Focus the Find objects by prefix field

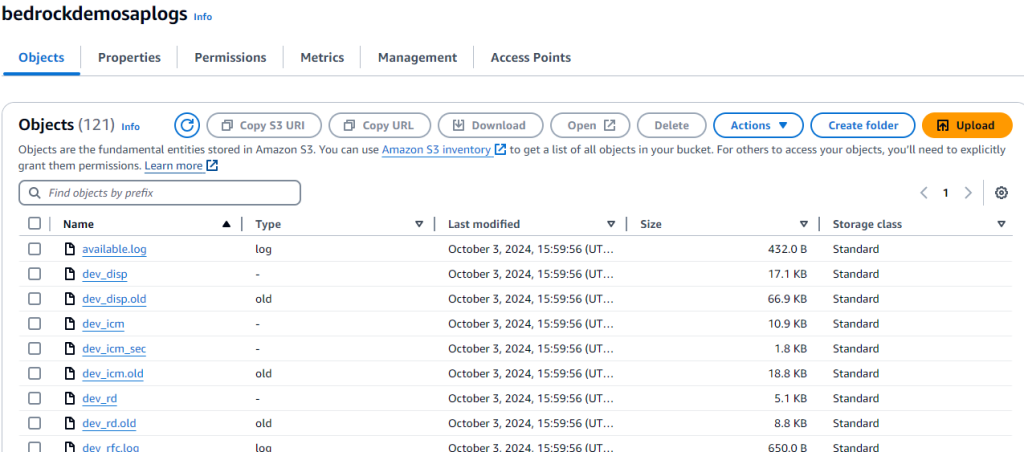coord(160,193)
